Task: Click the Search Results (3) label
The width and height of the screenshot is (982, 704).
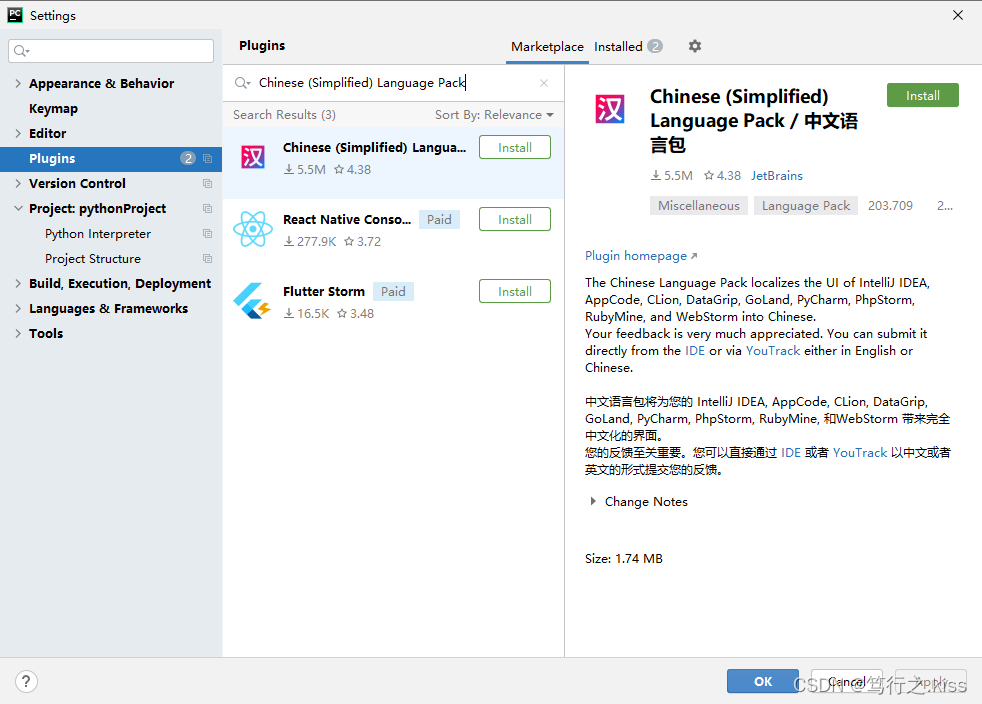Action: pos(284,115)
